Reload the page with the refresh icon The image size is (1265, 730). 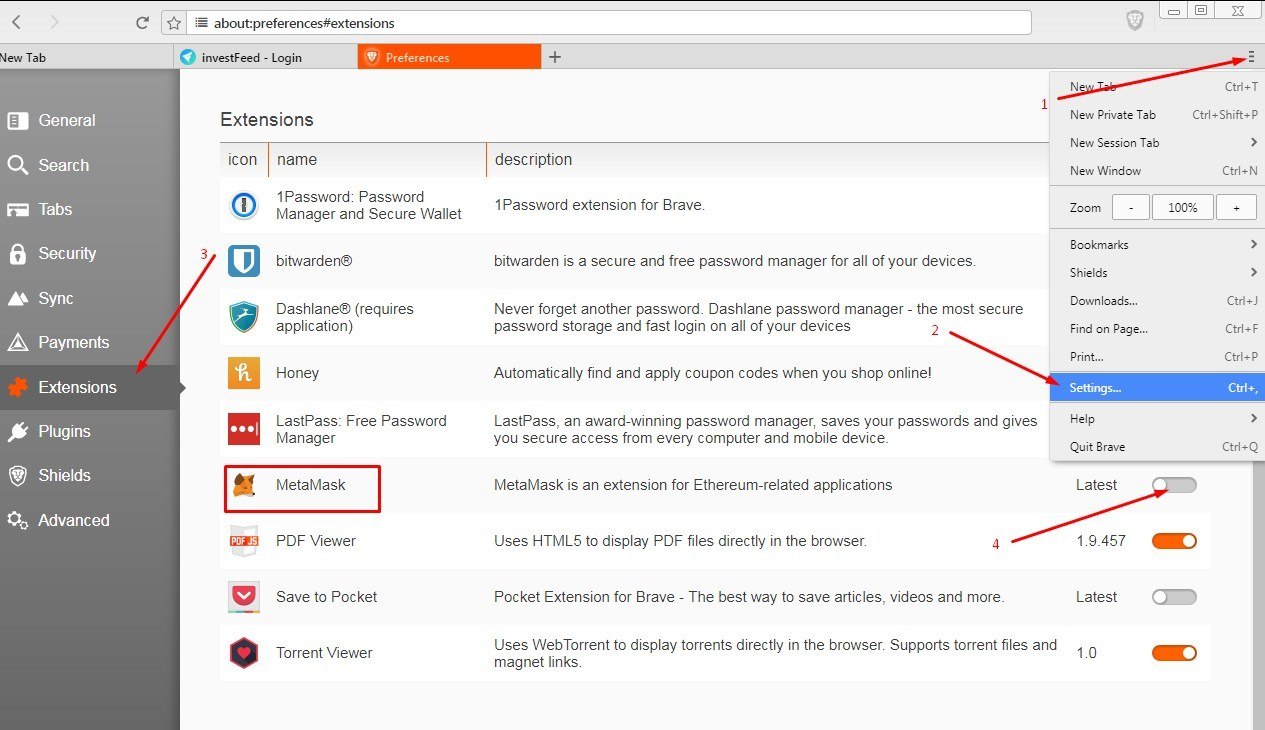(x=142, y=22)
